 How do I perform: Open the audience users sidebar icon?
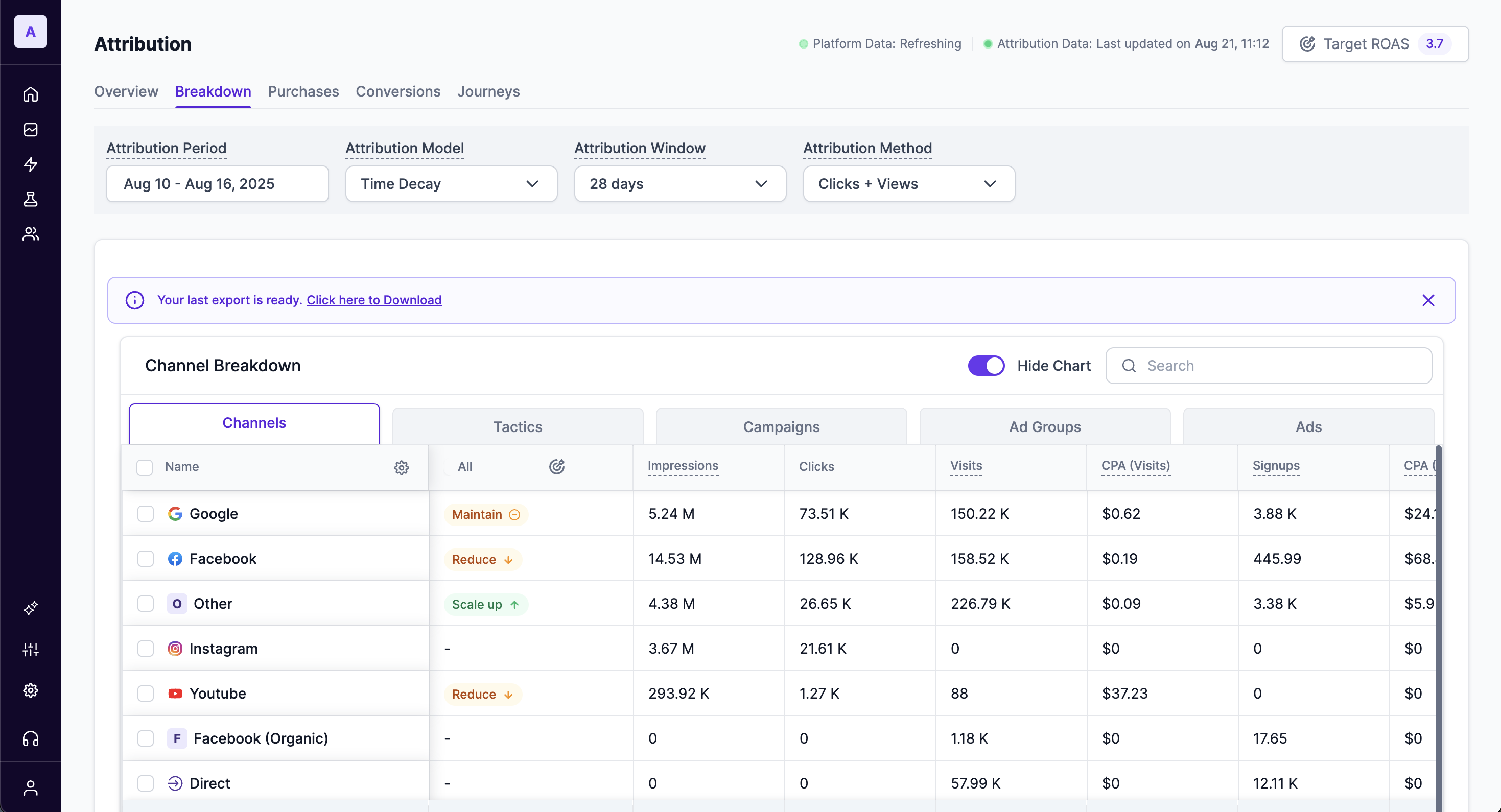click(x=30, y=234)
